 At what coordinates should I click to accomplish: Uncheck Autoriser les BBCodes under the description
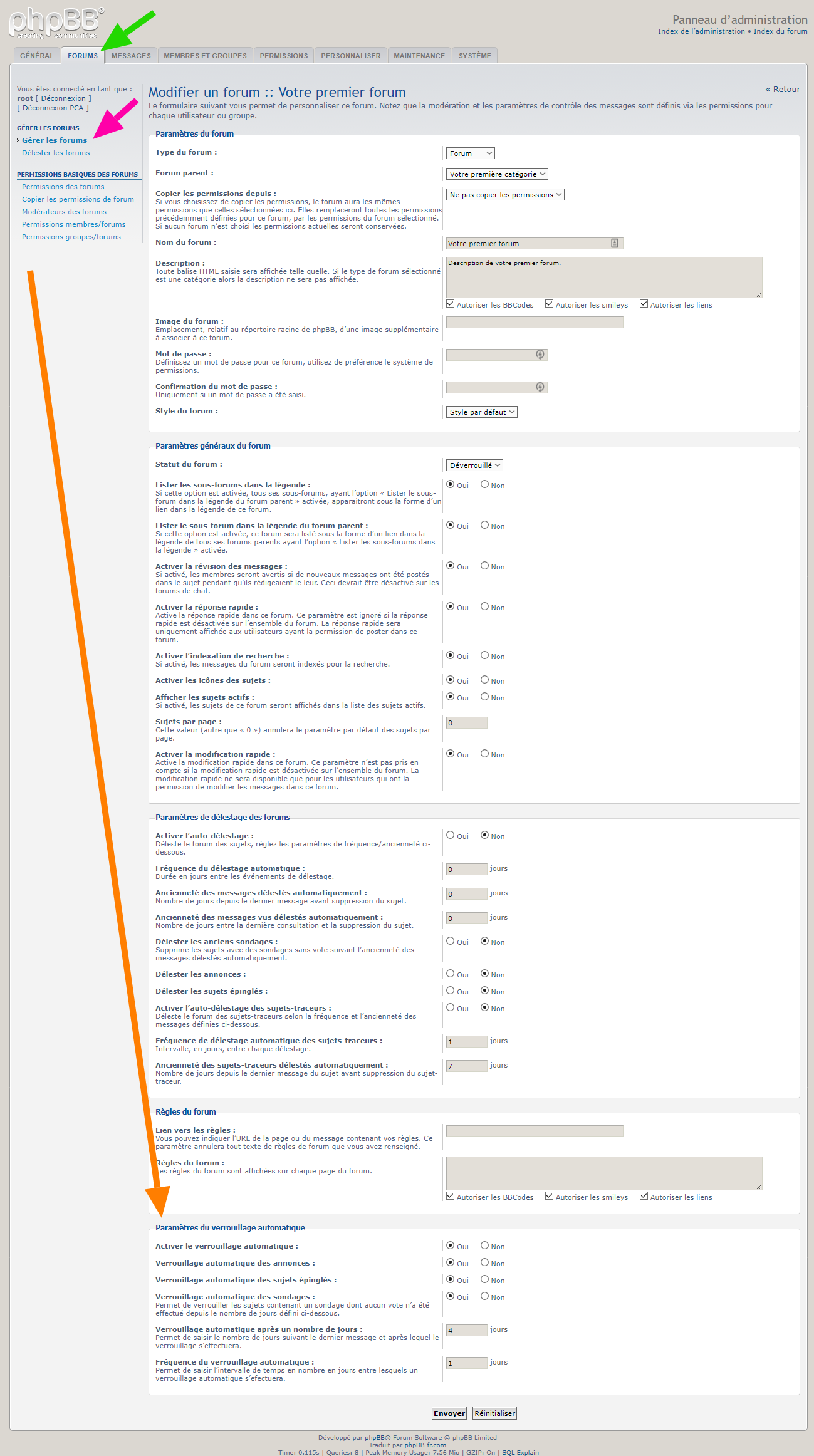click(451, 304)
